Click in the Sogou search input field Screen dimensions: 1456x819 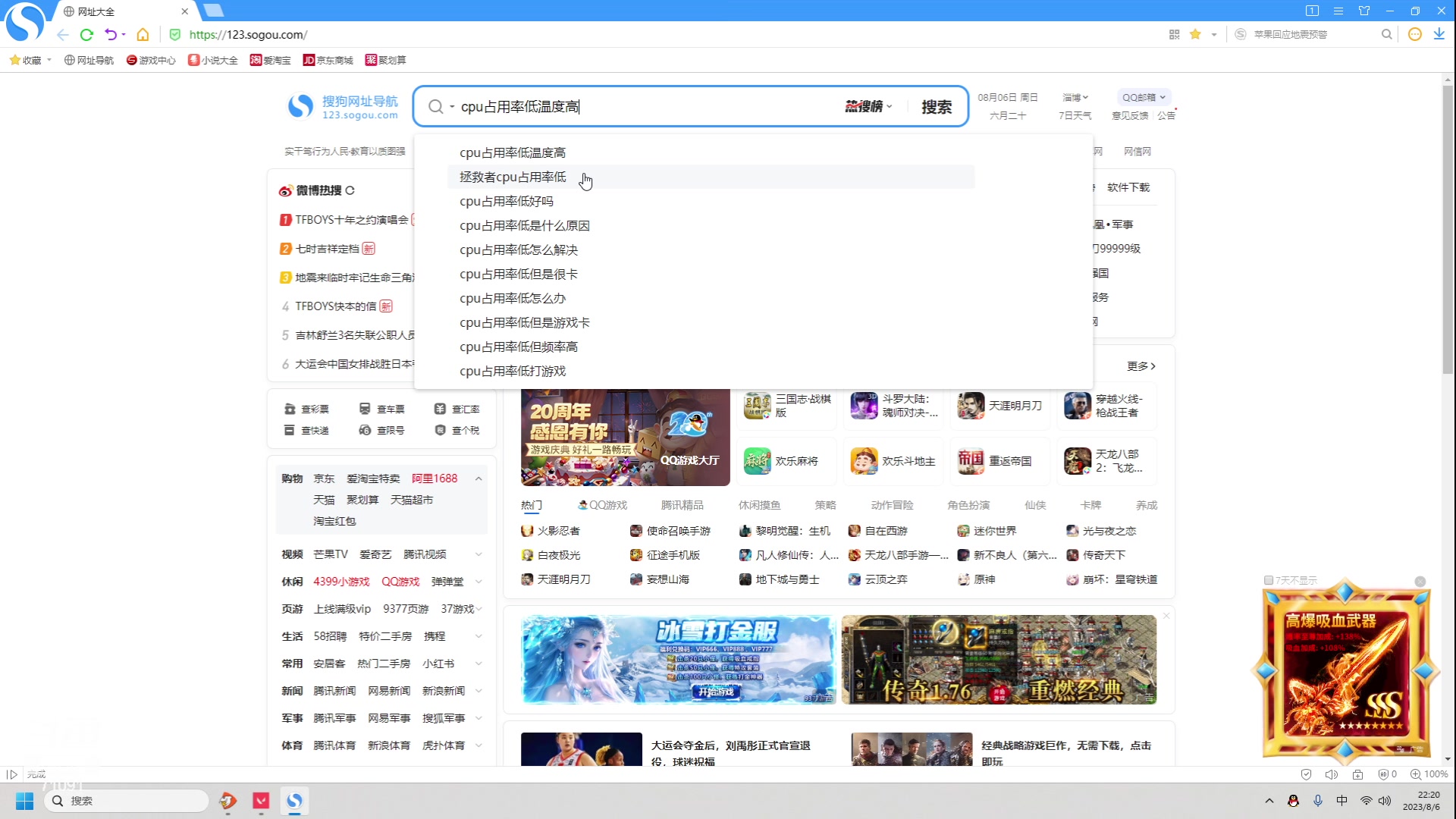648,107
